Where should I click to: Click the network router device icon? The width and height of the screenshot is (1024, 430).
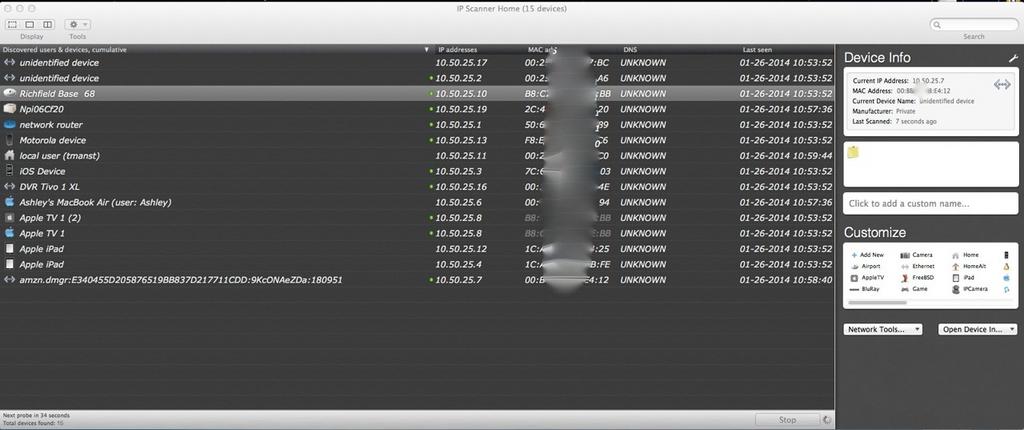10,125
